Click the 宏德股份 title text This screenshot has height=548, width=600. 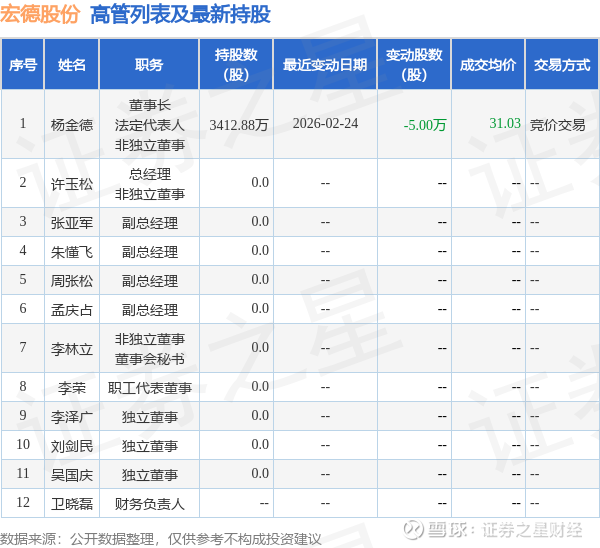(x=40, y=15)
